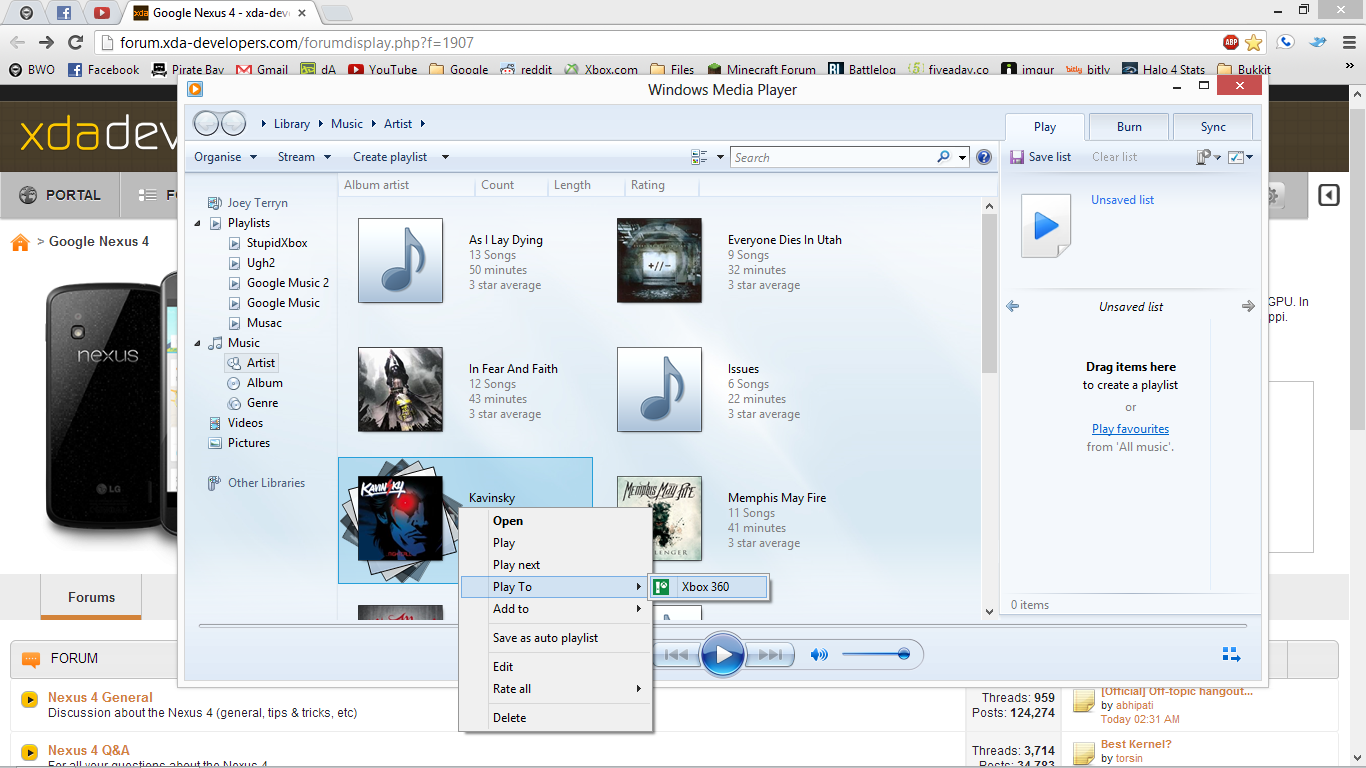Open the Album view in navigation tree
Screen dimensions: 1366x768
tap(264, 383)
